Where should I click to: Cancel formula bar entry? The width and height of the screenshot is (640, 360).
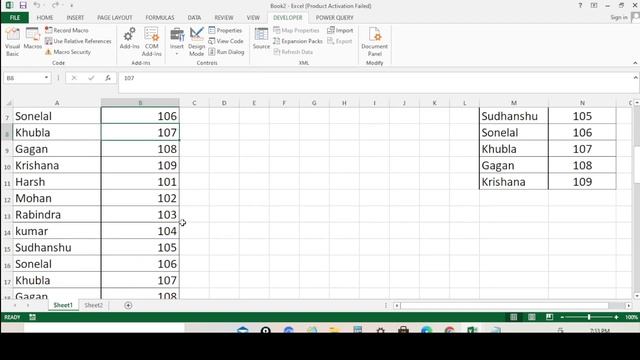point(74,78)
